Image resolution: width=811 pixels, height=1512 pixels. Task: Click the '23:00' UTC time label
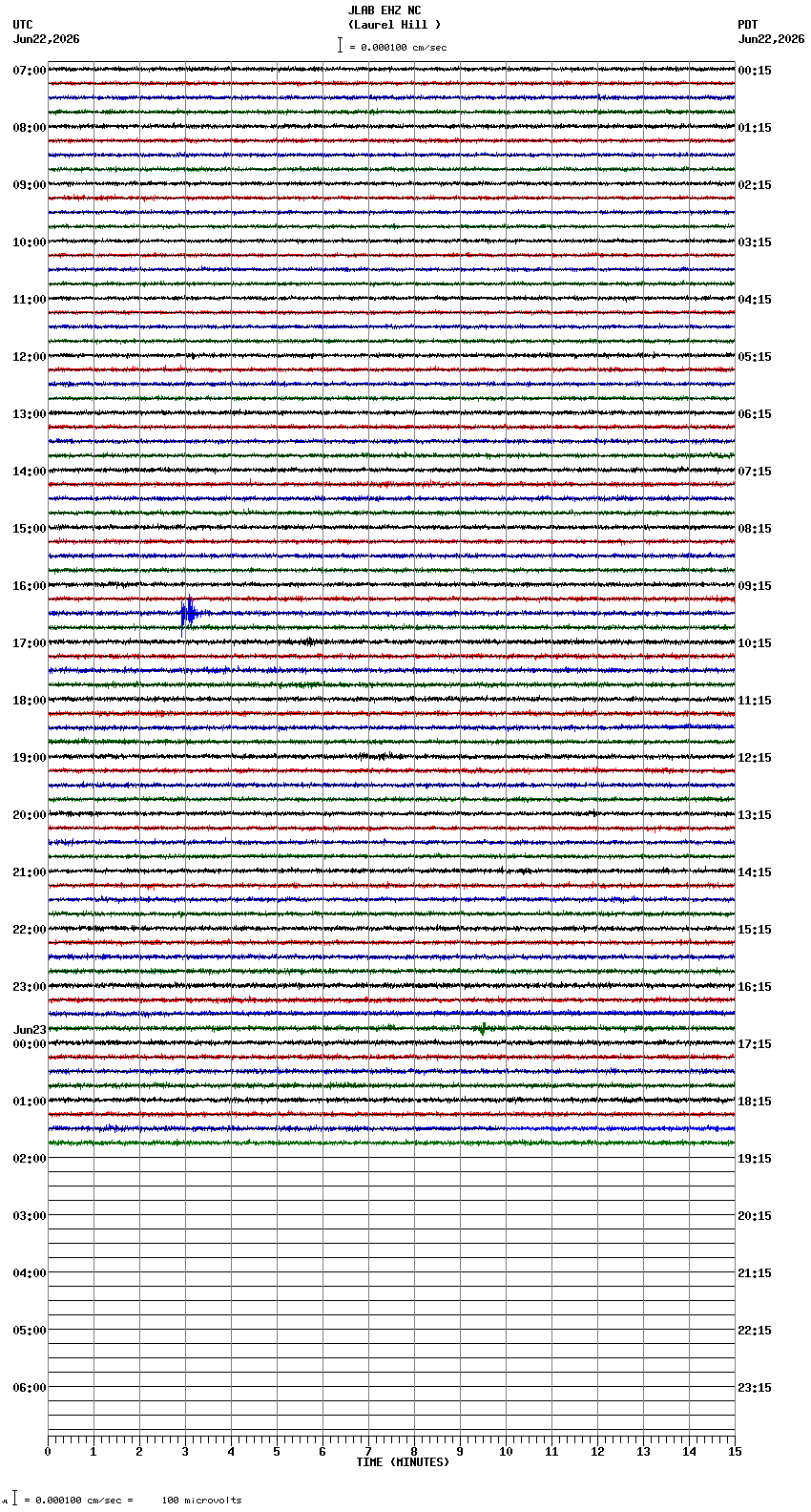coord(30,987)
